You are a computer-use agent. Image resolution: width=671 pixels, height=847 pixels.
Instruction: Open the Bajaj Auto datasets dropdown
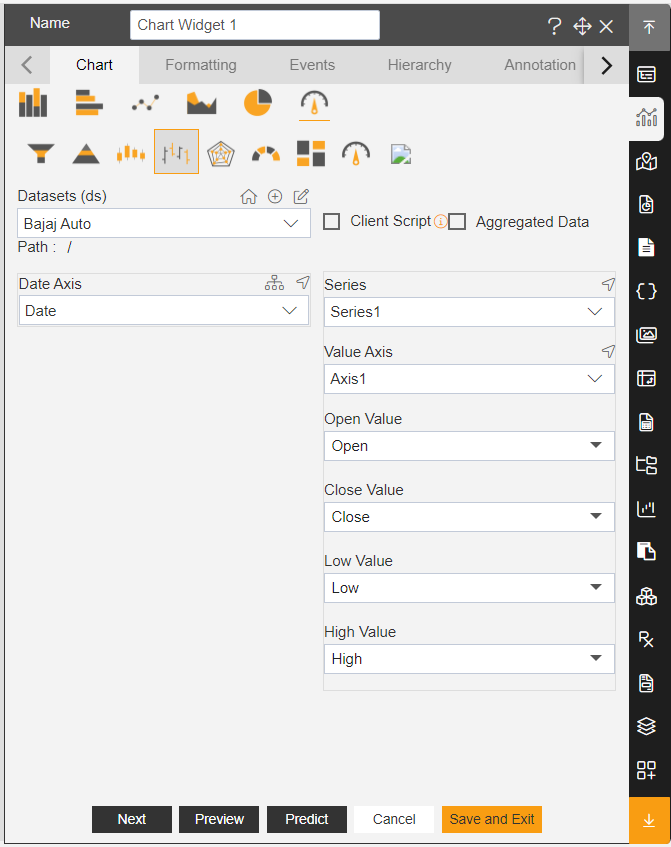coord(164,223)
